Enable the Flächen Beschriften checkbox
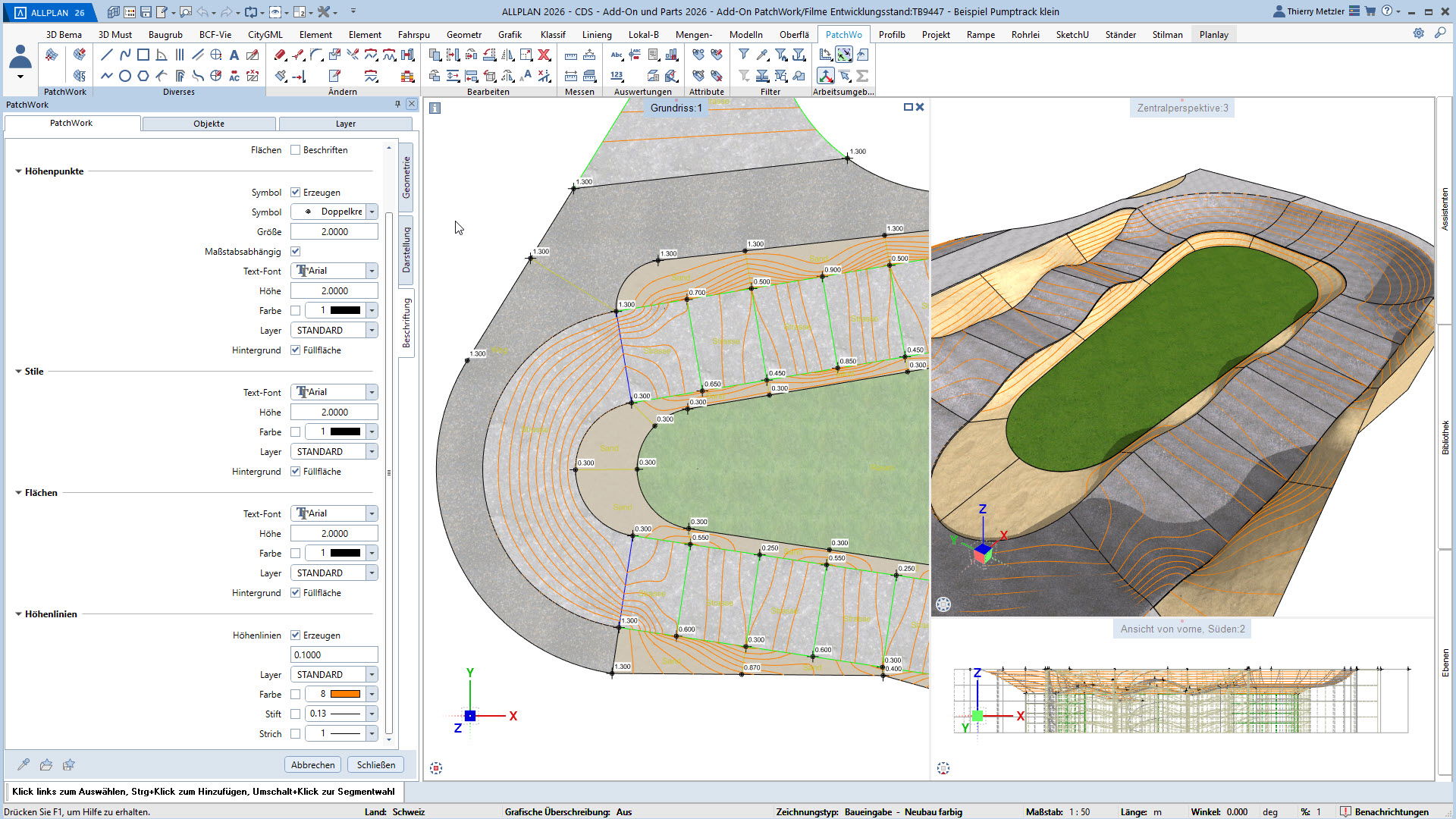This screenshot has height=819, width=1456. (296, 150)
